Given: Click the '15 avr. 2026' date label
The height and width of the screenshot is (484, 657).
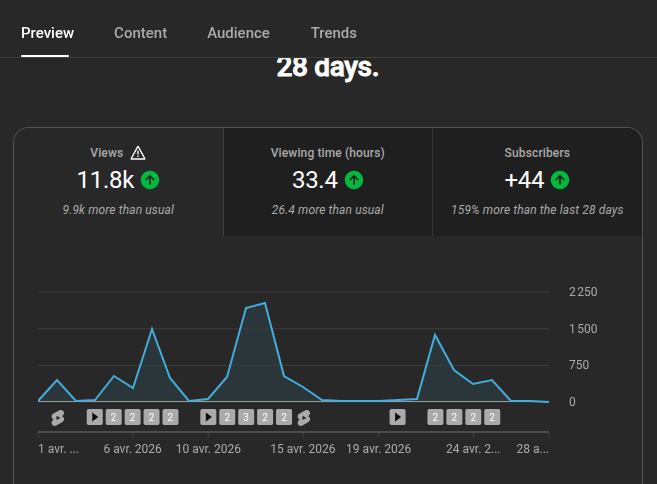Looking at the screenshot, I should click(x=303, y=449).
